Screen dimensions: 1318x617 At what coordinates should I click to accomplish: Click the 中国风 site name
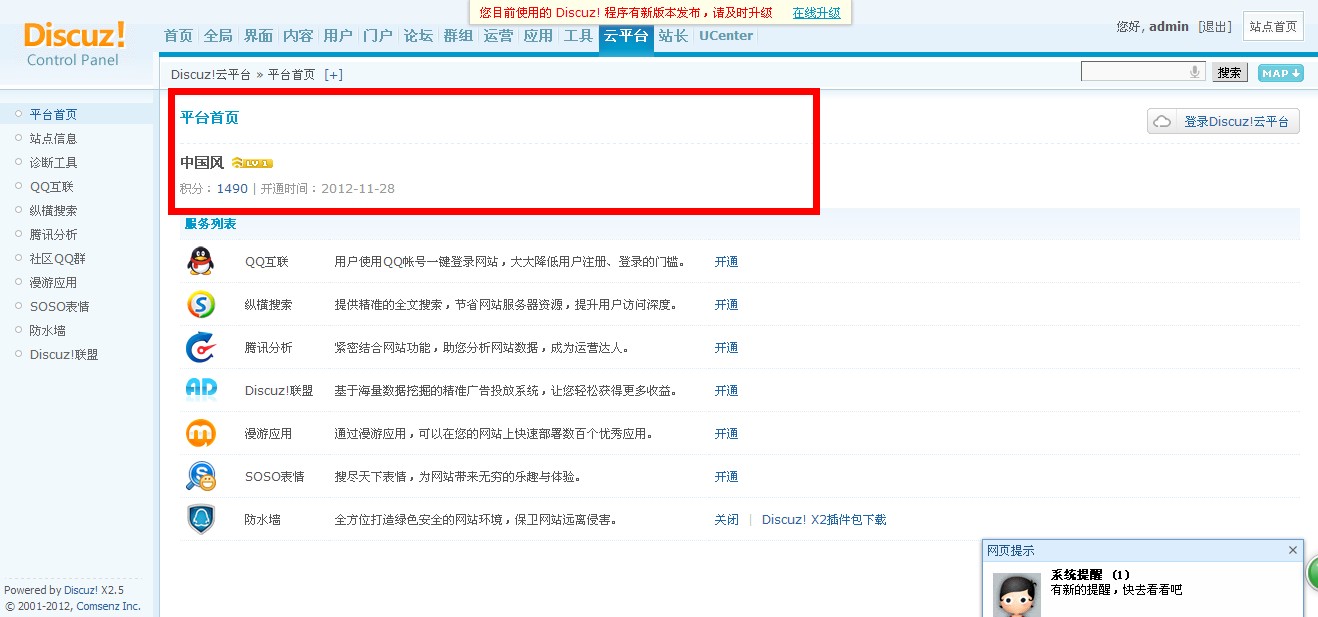[202, 163]
